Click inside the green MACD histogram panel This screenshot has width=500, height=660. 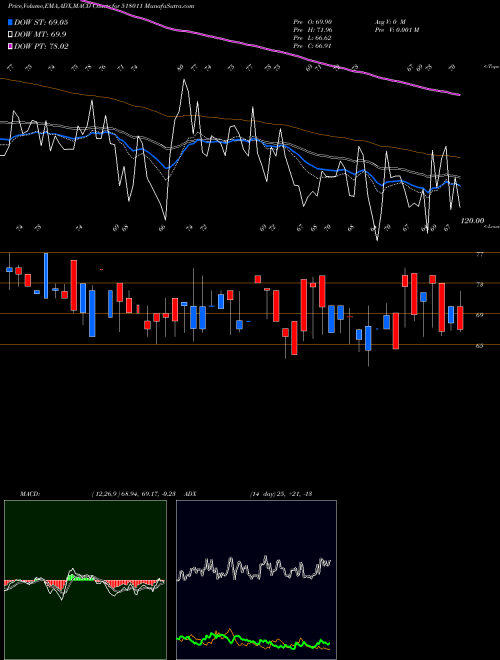coord(85,580)
